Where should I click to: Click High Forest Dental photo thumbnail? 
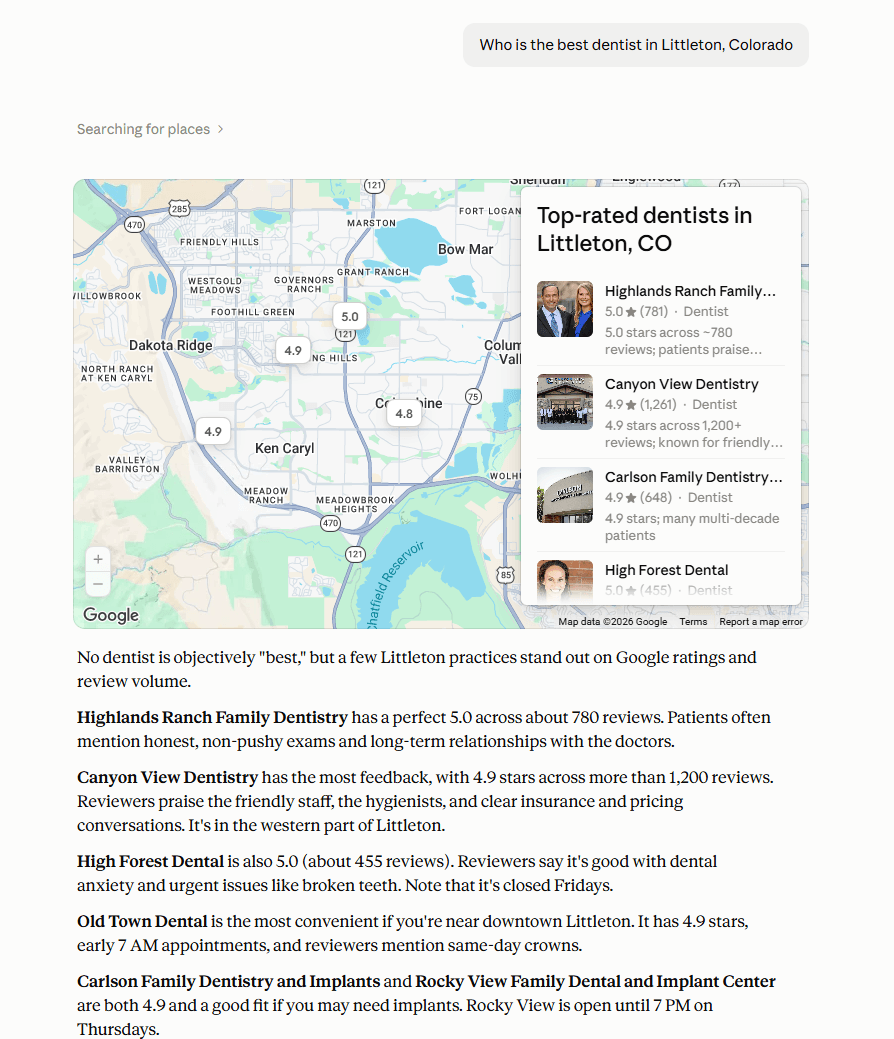565,581
